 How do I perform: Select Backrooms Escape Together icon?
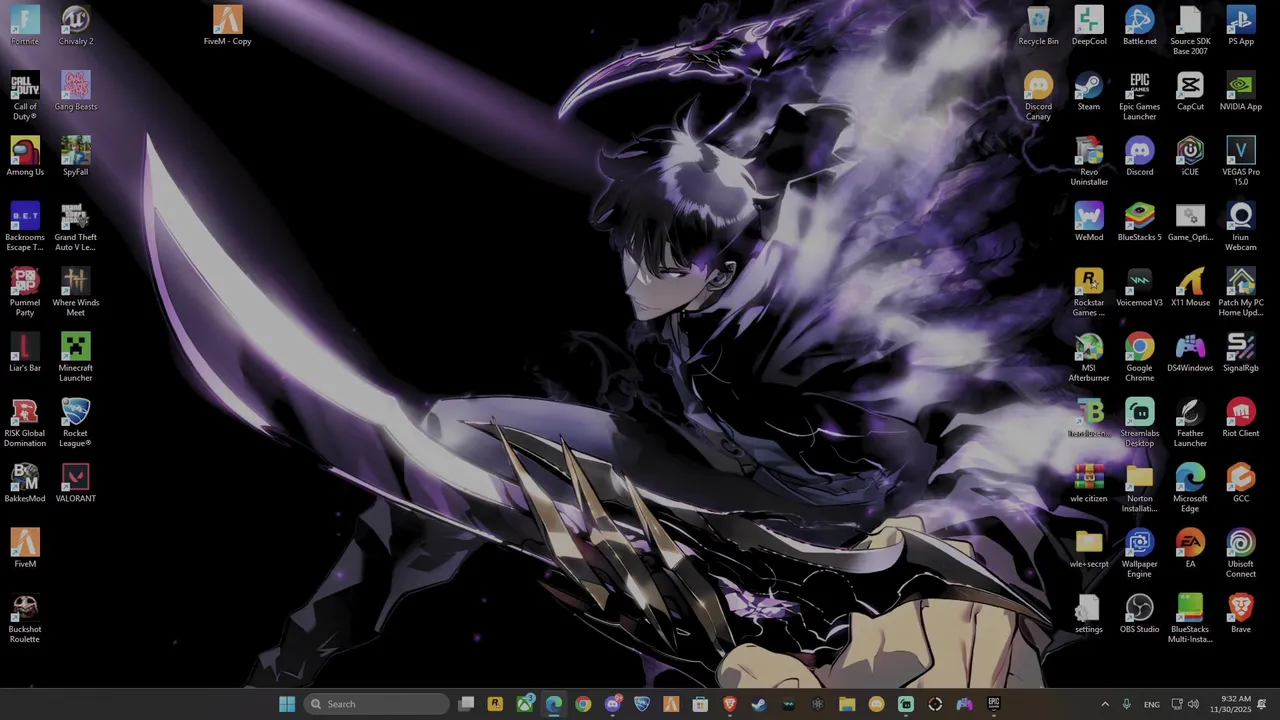click(25, 227)
